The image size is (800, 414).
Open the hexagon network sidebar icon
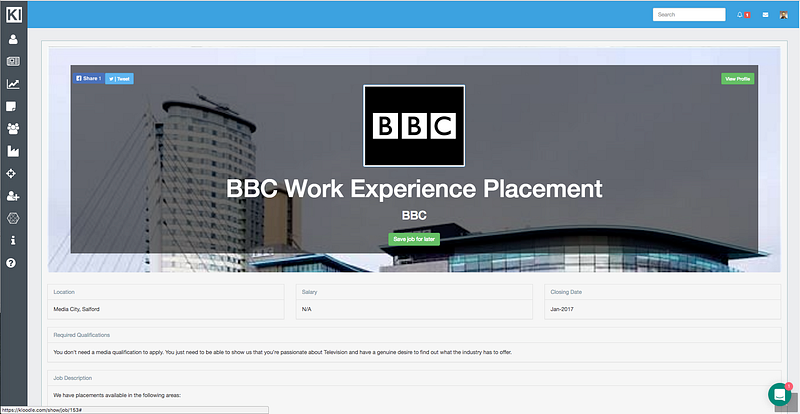[x=13, y=218]
